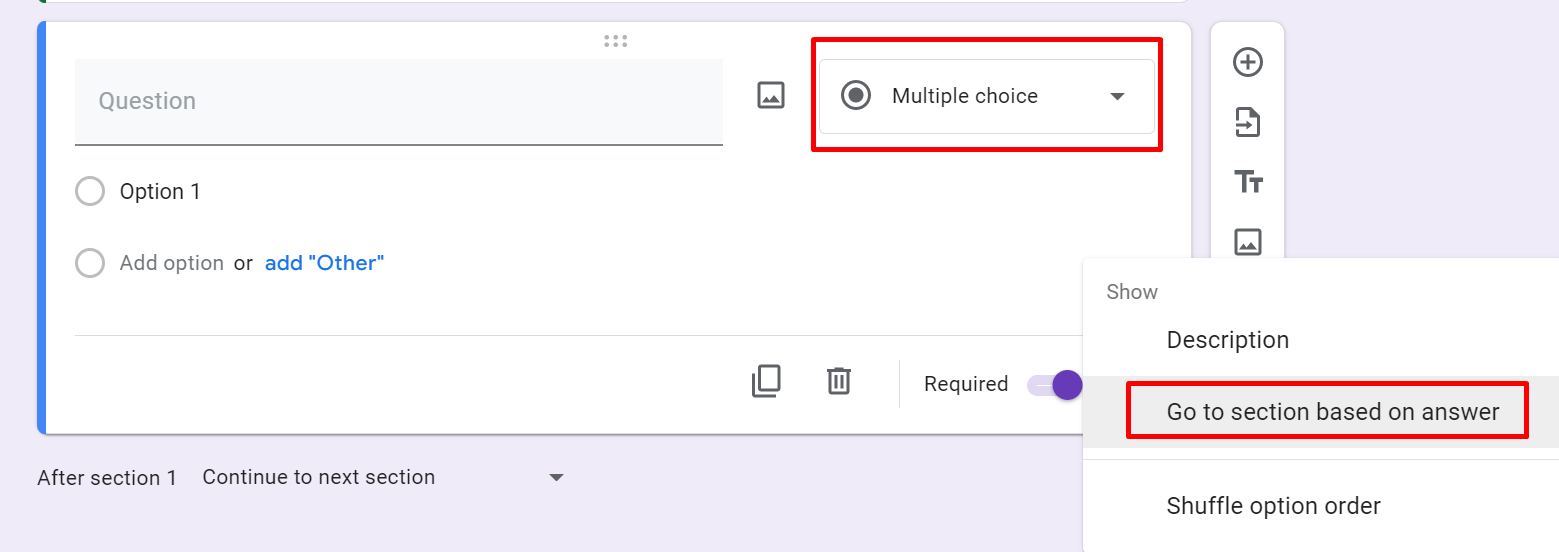The height and width of the screenshot is (552, 1559).
Task: Click into the Question title field
Action: click(398, 101)
